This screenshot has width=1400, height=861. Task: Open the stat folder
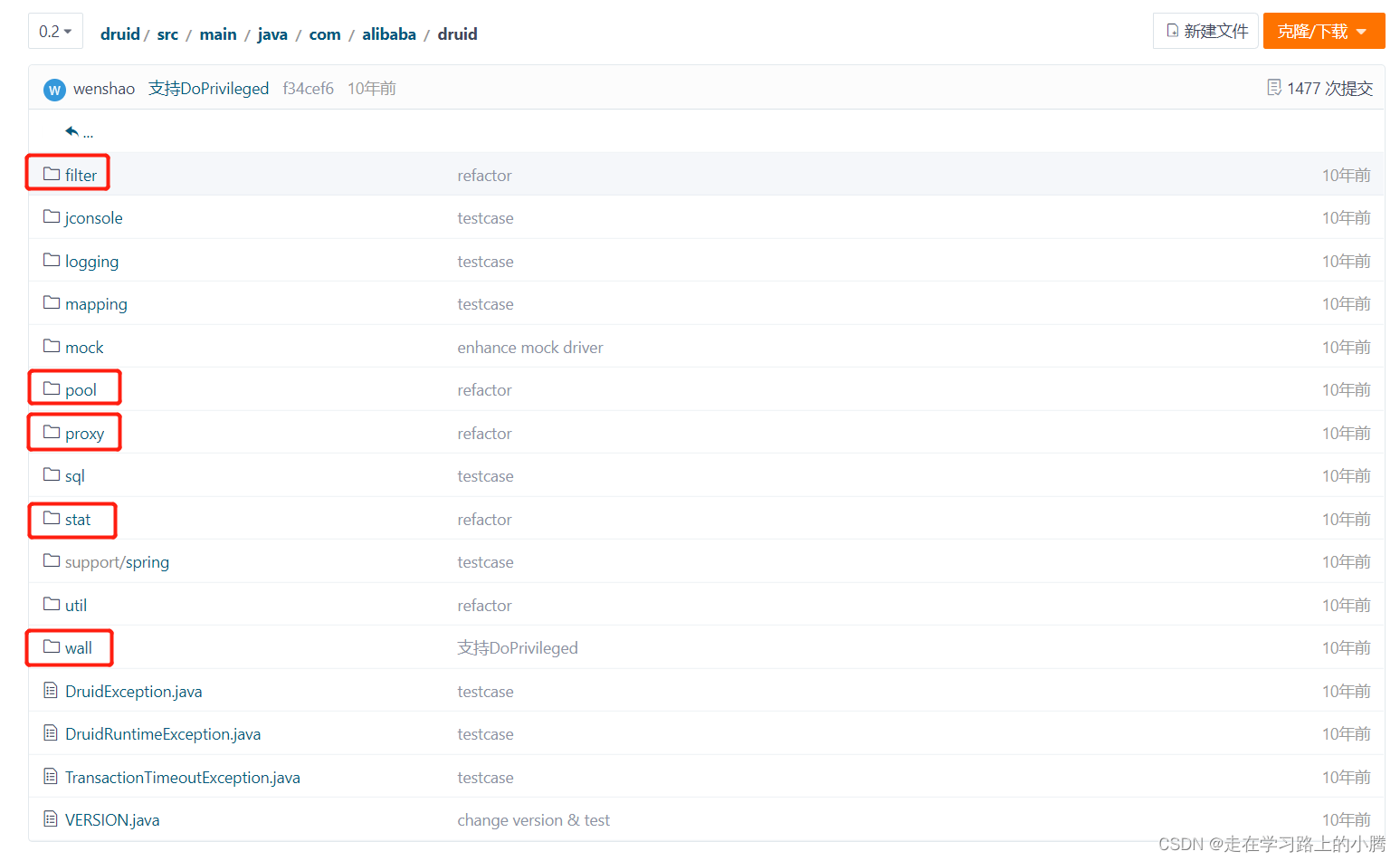78,520
